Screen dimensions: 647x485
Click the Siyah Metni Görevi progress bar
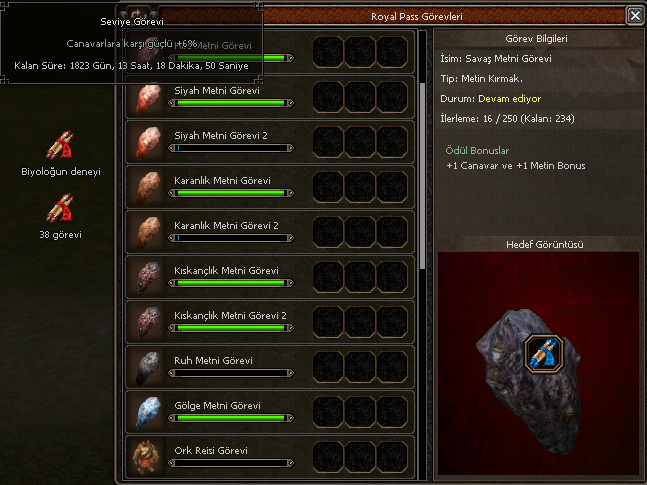click(x=231, y=103)
